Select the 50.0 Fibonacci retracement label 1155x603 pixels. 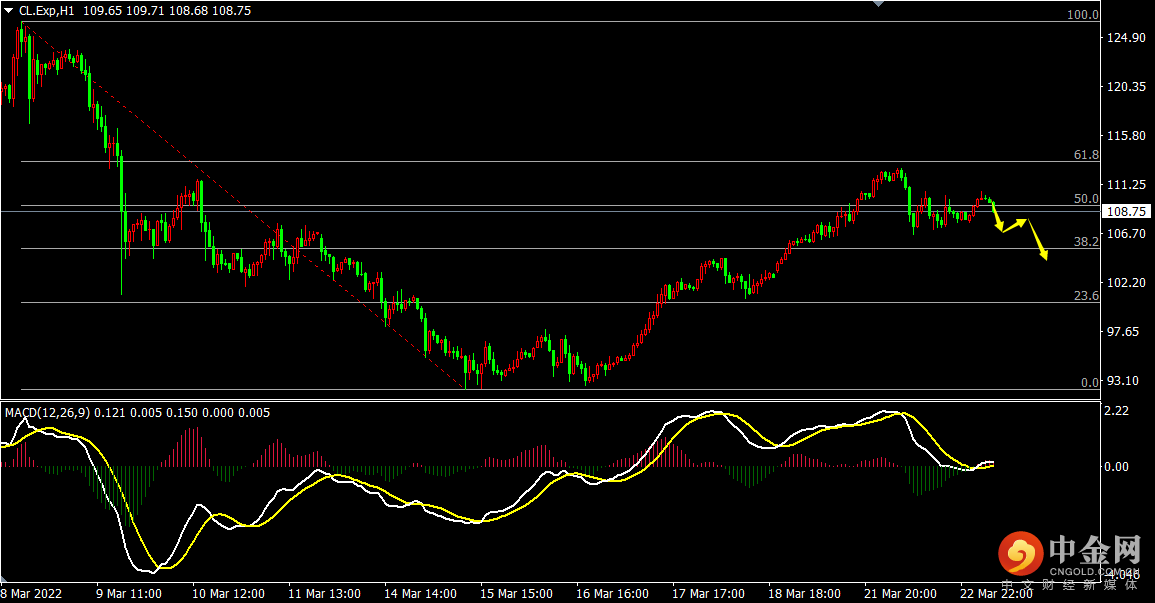pos(1085,199)
